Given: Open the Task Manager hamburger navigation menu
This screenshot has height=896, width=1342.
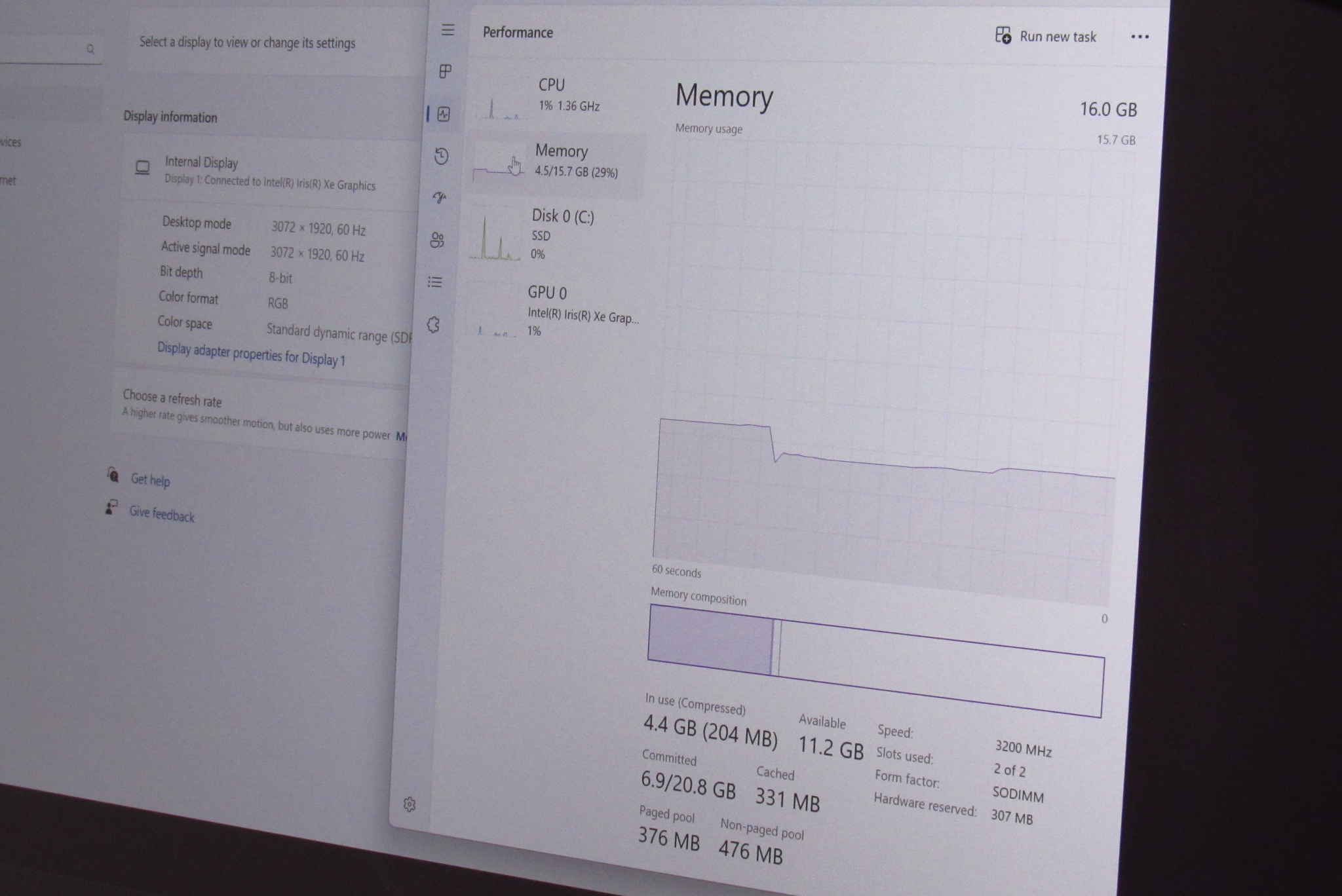Looking at the screenshot, I should point(448,30).
